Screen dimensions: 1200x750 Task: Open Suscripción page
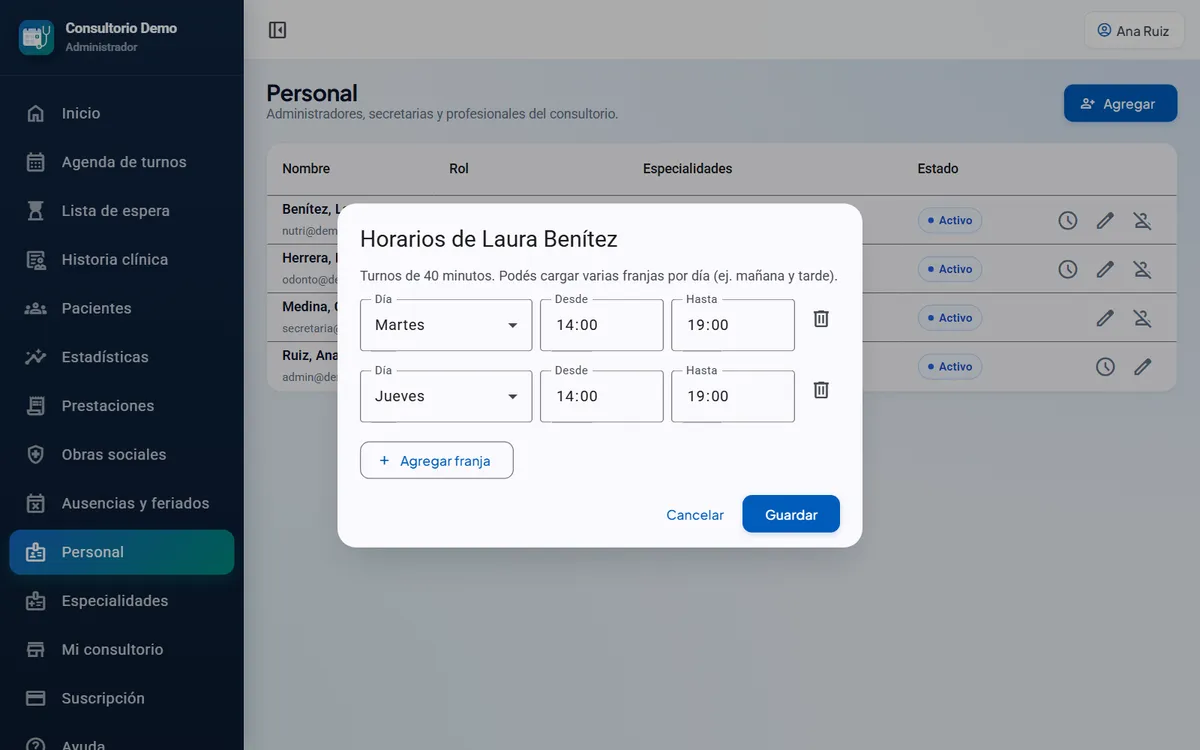tap(122, 698)
